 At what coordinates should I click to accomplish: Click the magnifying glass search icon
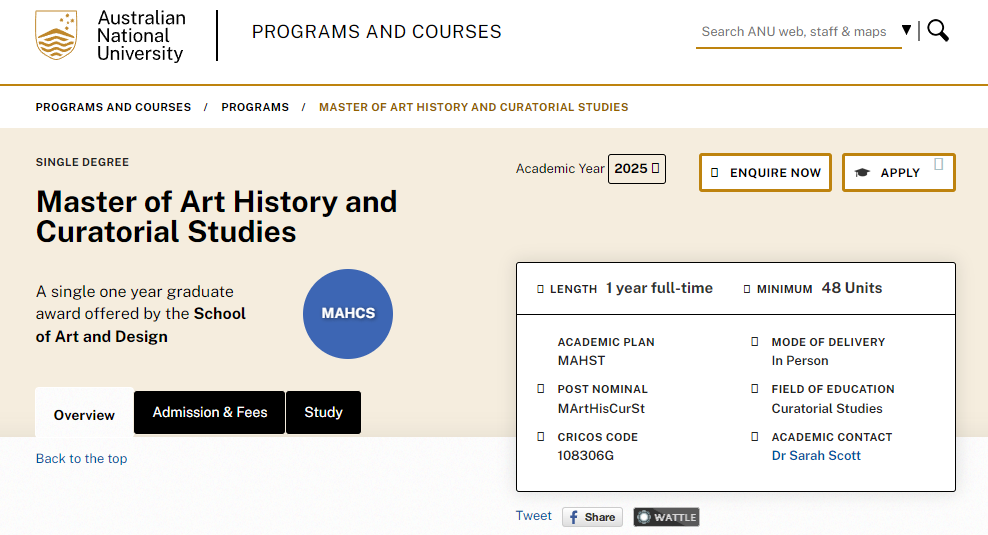(x=938, y=31)
